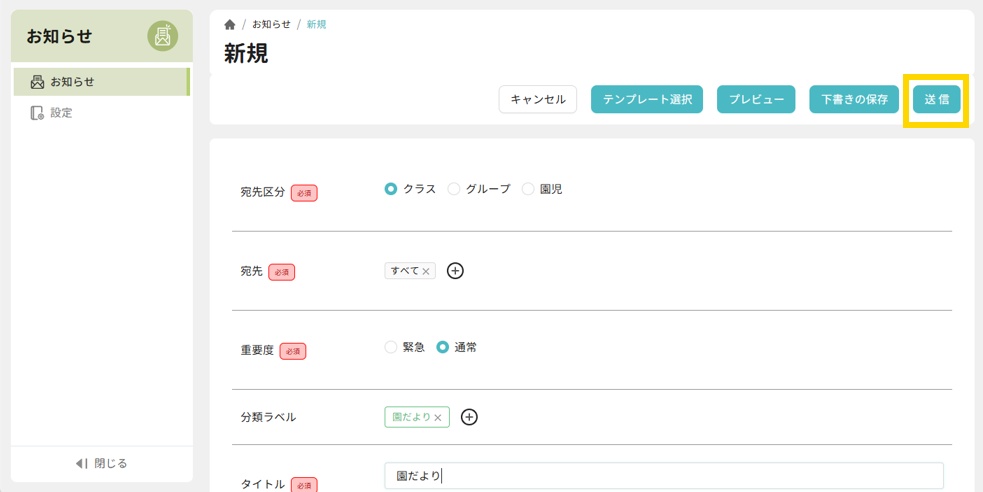The width and height of the screenshot is (983, 492).
Task: Remove the 園だより label tag
Action: click(x=438, y=417)
